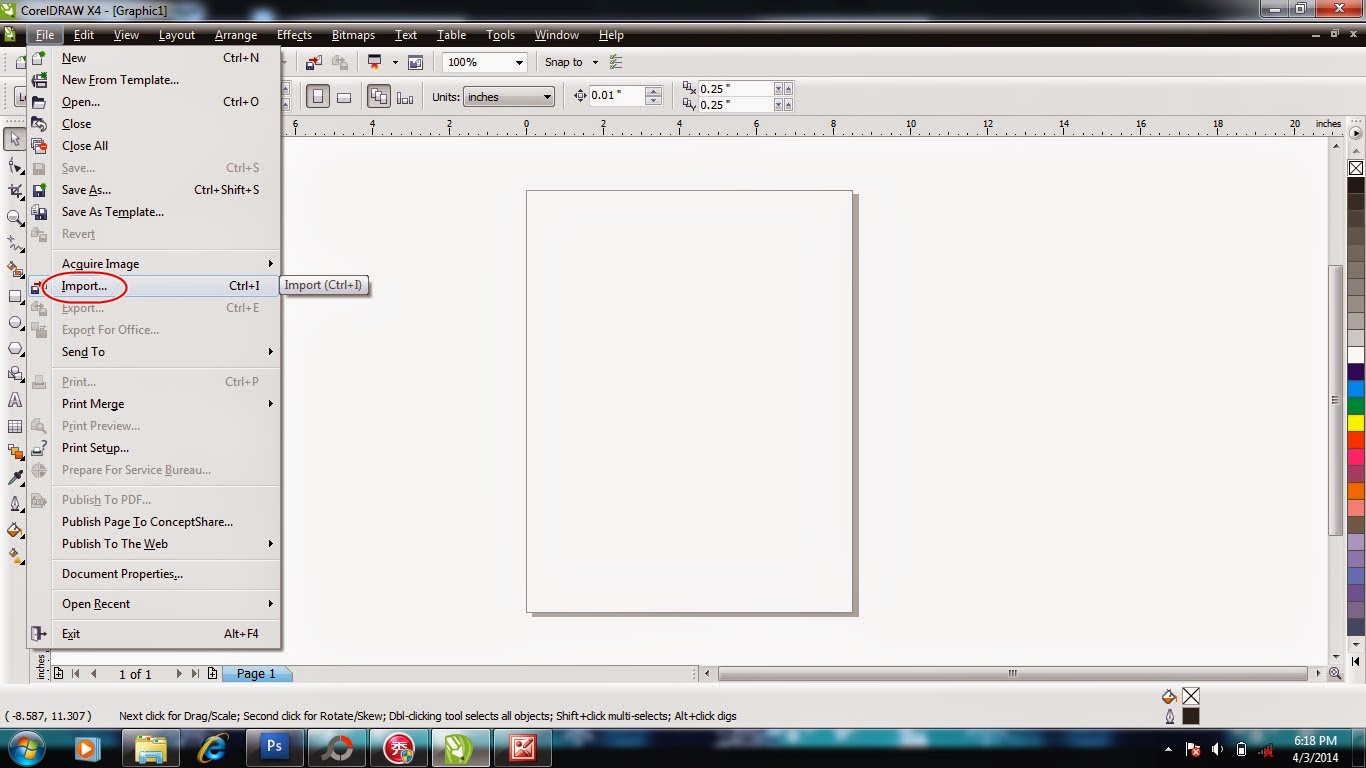Click the horizontal duplicate distance field
Image resolution: width=1366 pixels, height=768 pixels.
coord(735,89)
